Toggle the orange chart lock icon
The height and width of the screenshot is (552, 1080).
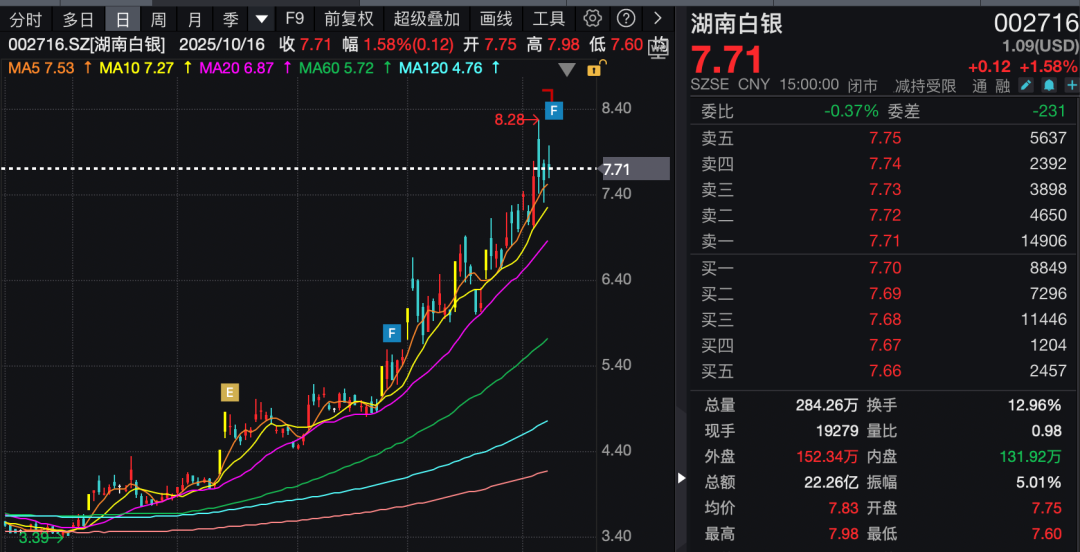(x=594, y=69)
